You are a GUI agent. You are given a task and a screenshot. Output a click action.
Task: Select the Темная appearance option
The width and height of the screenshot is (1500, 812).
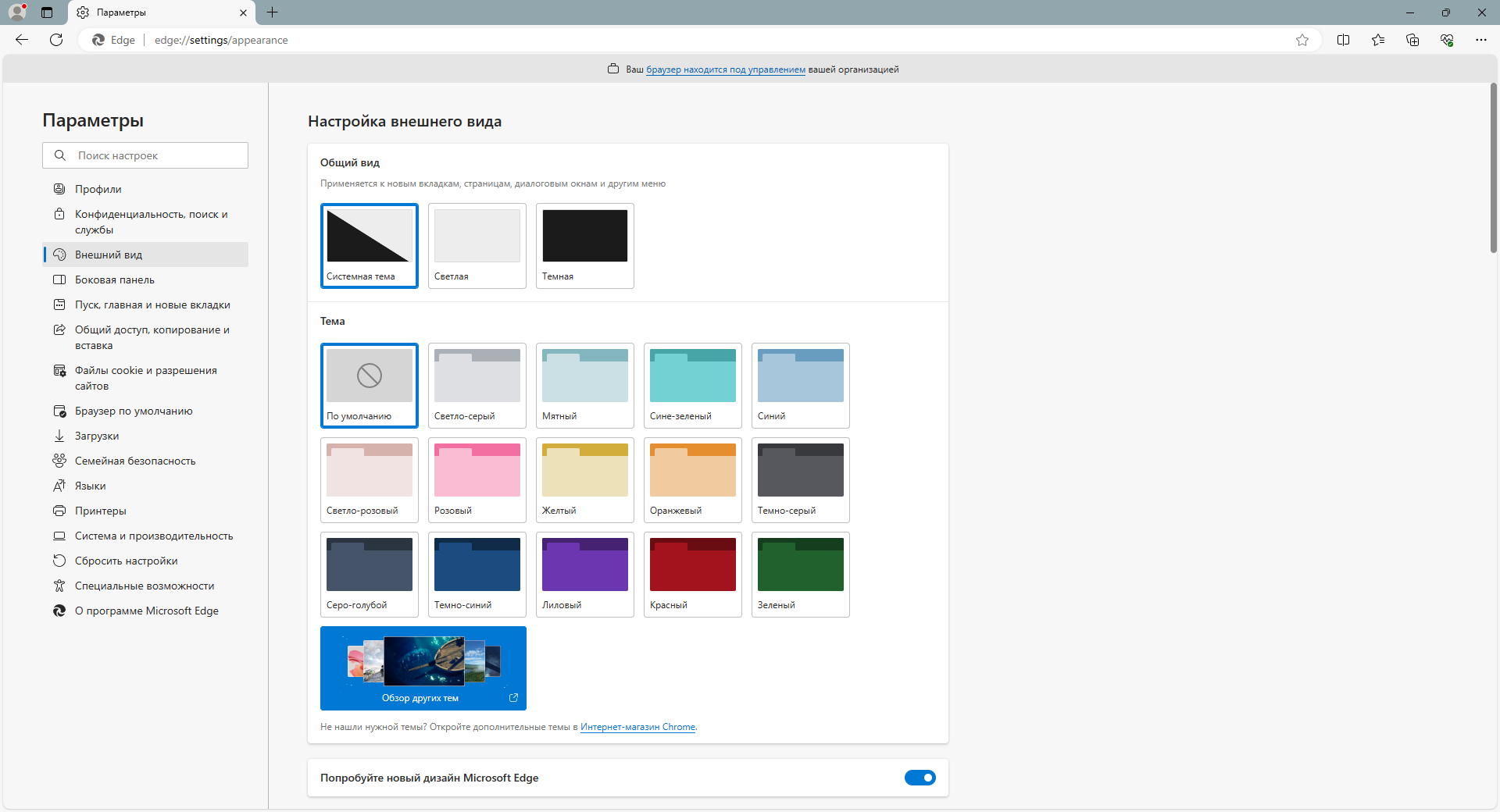point(585,246)
